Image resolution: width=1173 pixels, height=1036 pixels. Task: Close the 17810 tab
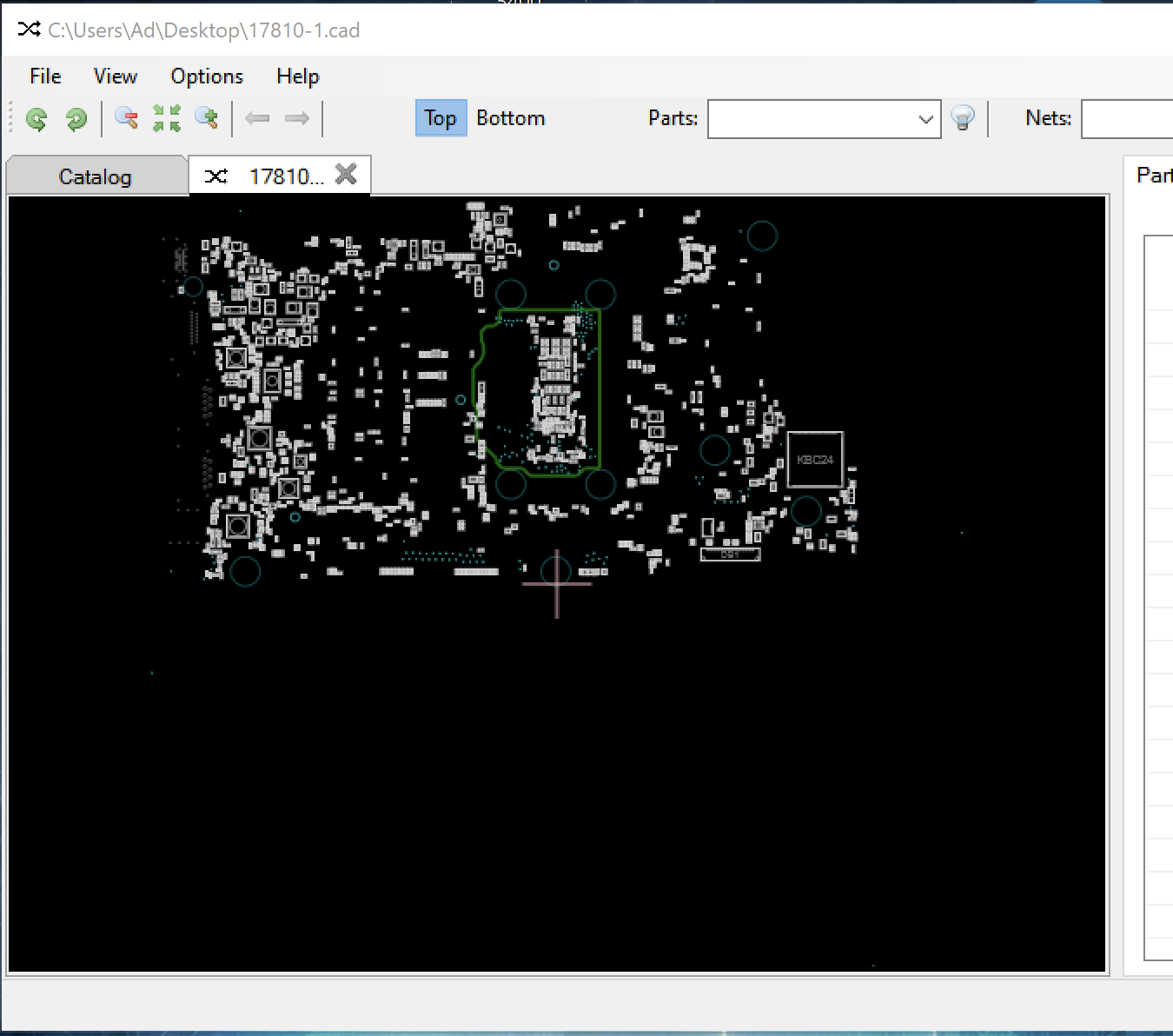point(347,175)
